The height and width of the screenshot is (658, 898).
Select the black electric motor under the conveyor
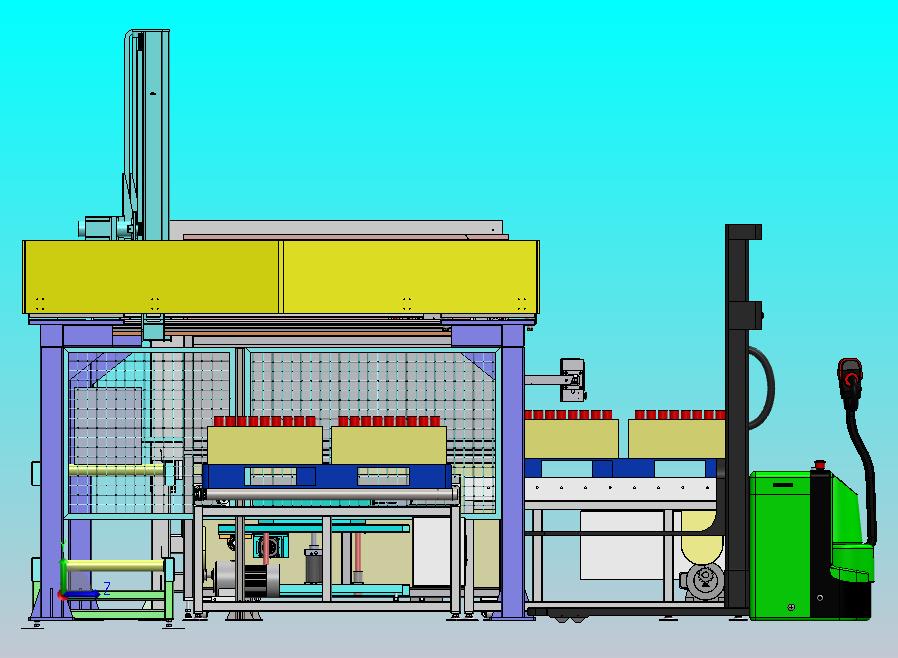[x=247, y=580]
